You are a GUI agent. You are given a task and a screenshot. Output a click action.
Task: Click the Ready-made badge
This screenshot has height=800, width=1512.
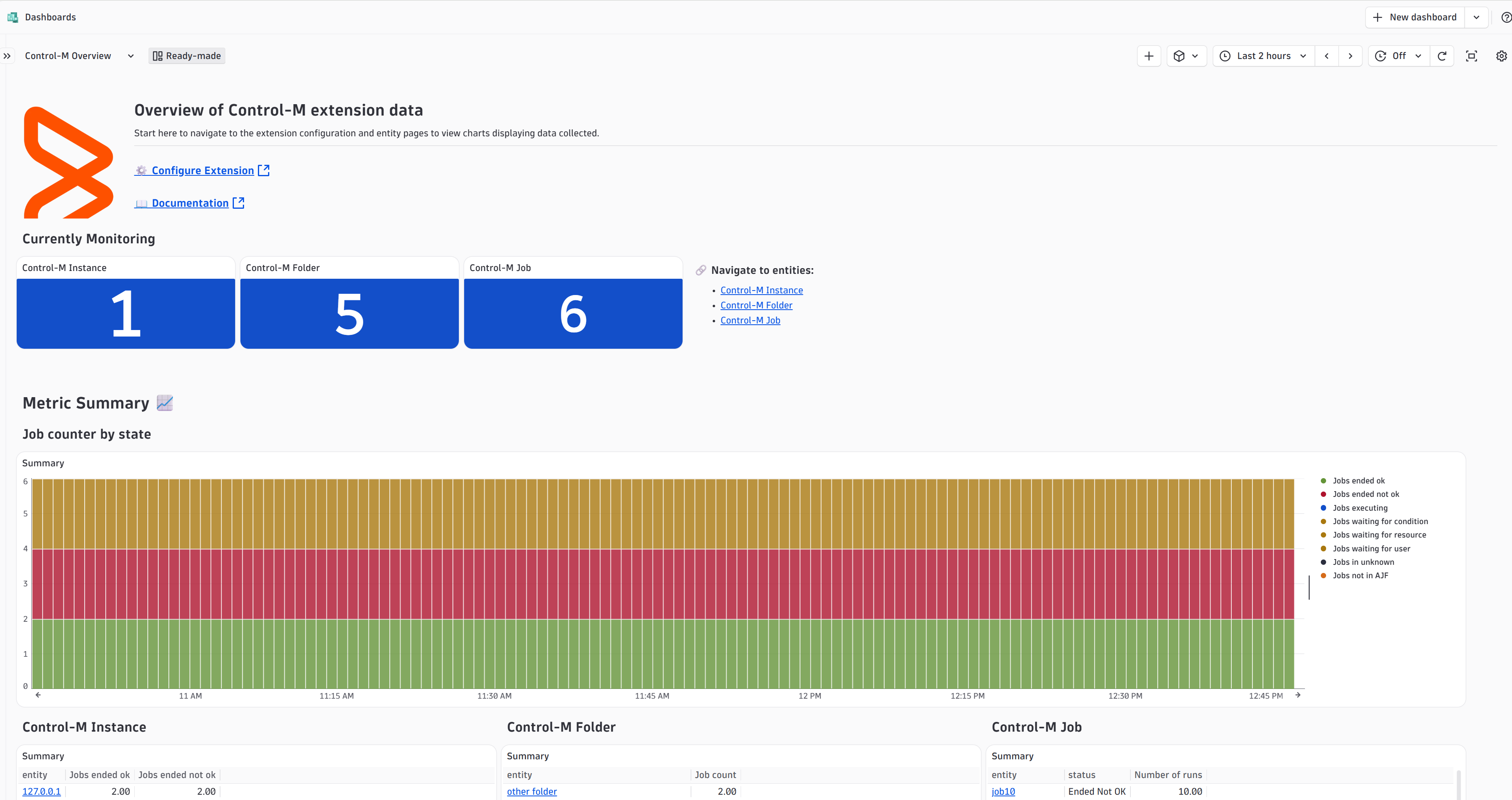[187, 56]
